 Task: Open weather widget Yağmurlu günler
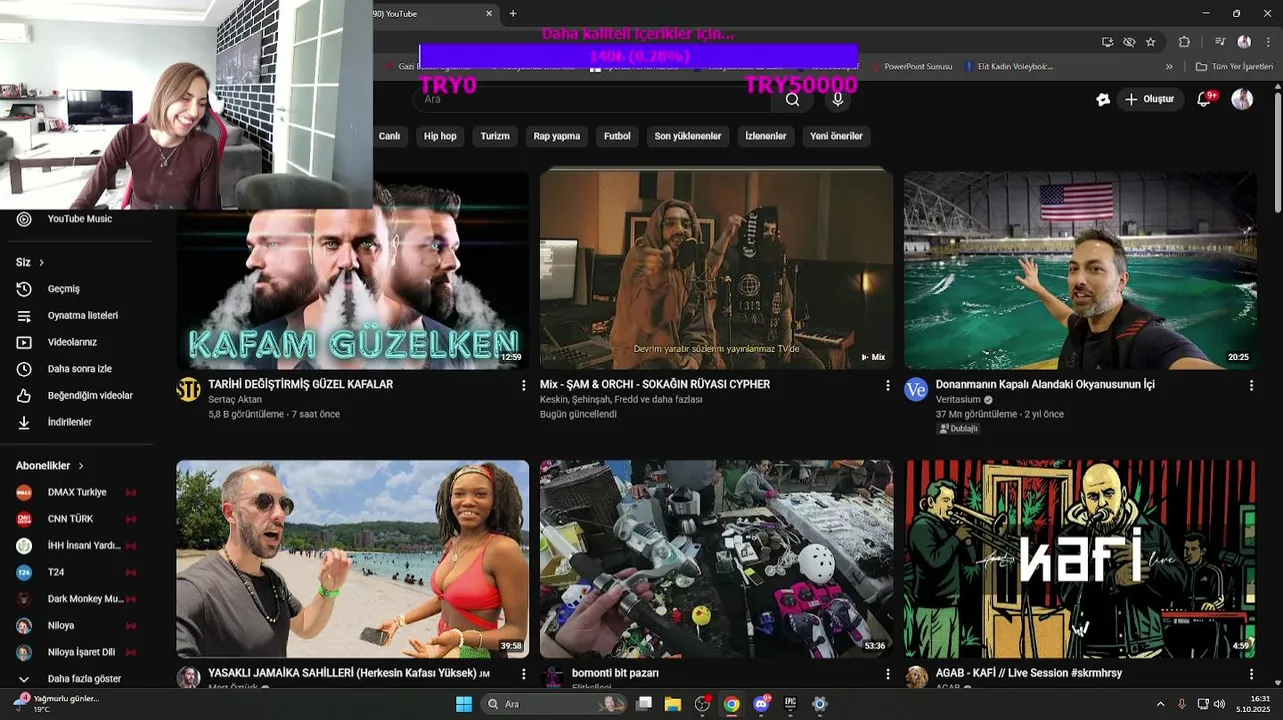(x=57, y=704)
